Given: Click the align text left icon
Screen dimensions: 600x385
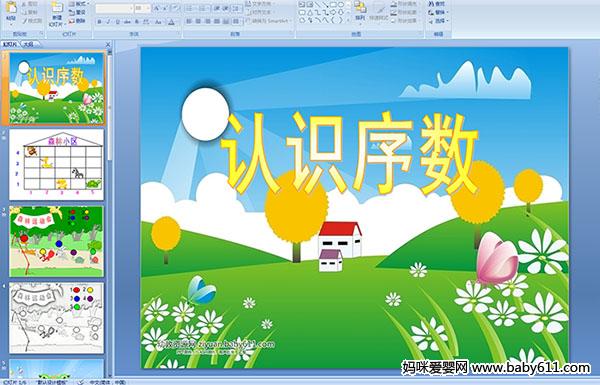Looking at the screenshot, I should [x=189, y=22].
